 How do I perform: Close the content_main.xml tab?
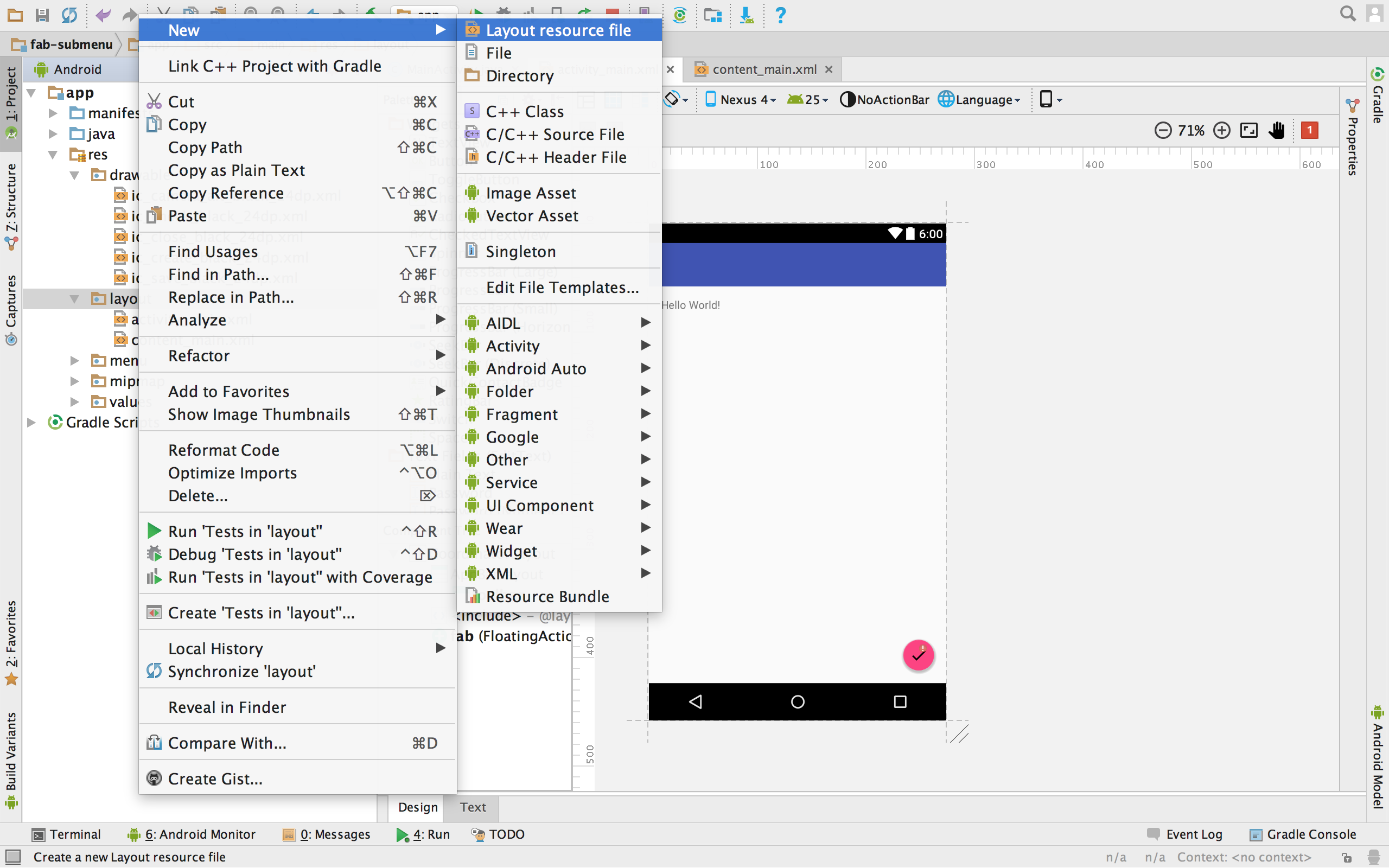(x=828, y=69)
